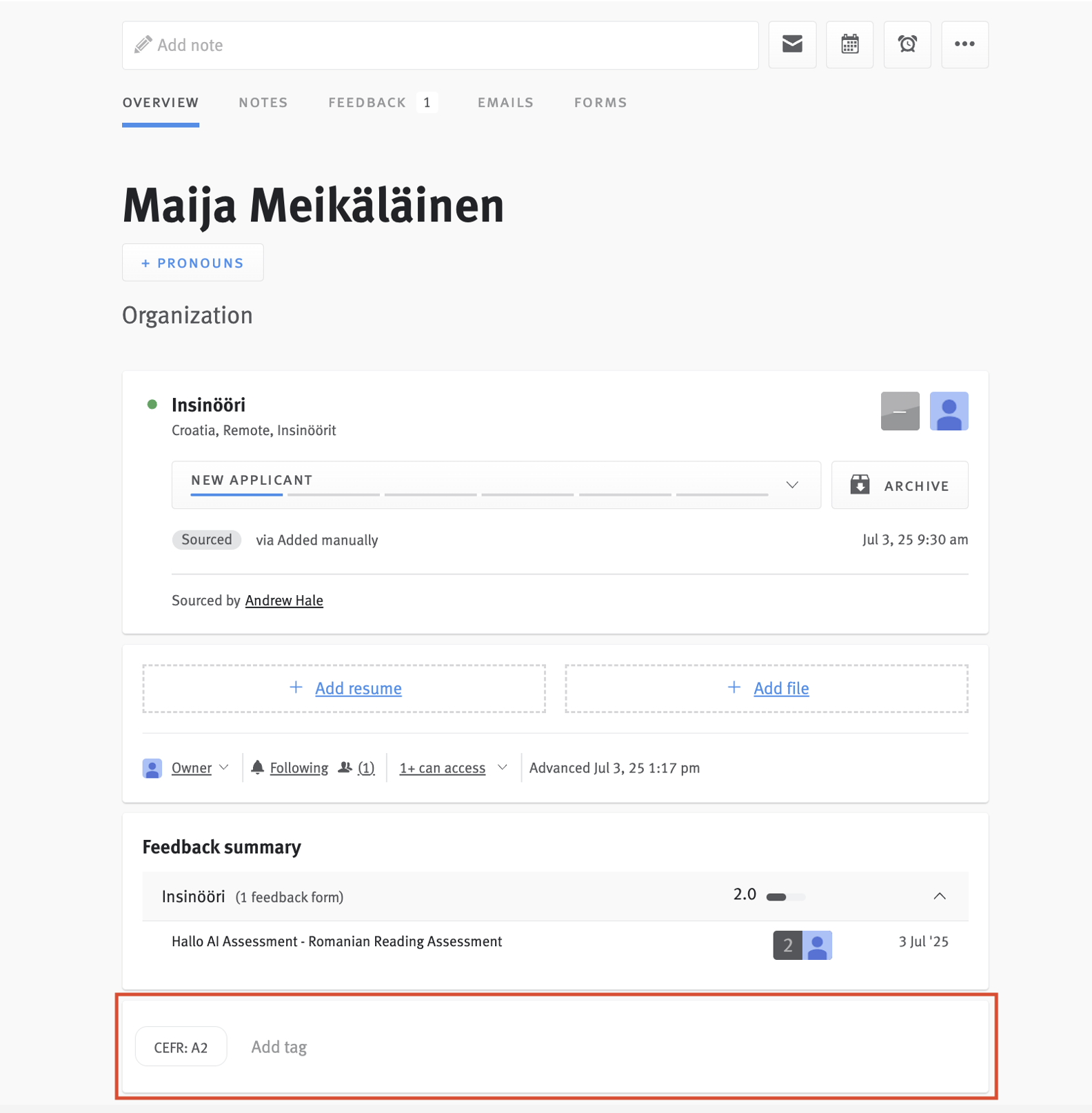The width and height of the screenshot is (1092, 1113).
Task: Open the Owner dropdown
Action: click(x=200, y=768)
